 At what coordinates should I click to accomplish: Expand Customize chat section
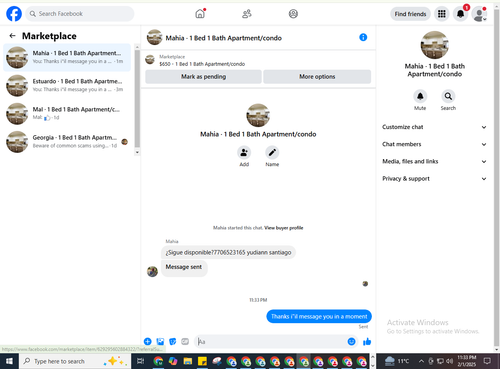[x=434, y=127]
